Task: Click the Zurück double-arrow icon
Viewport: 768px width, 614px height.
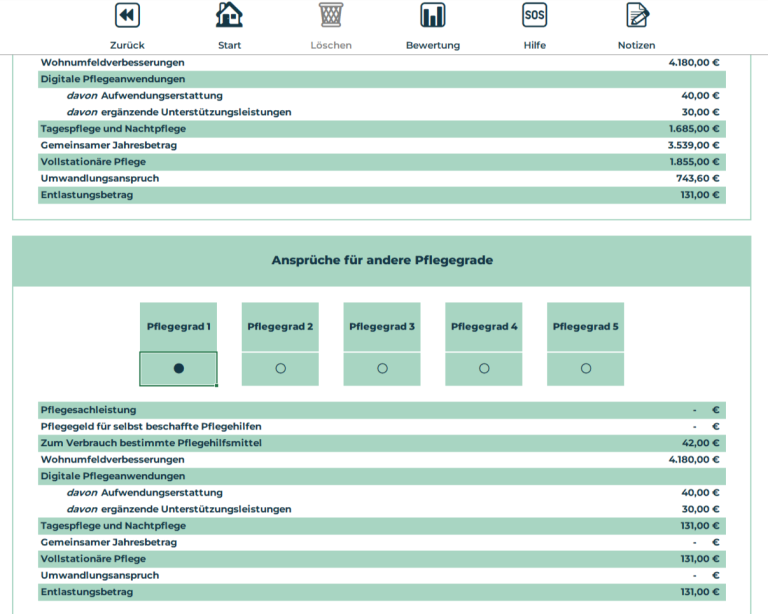Action: (x=127, y=15)
